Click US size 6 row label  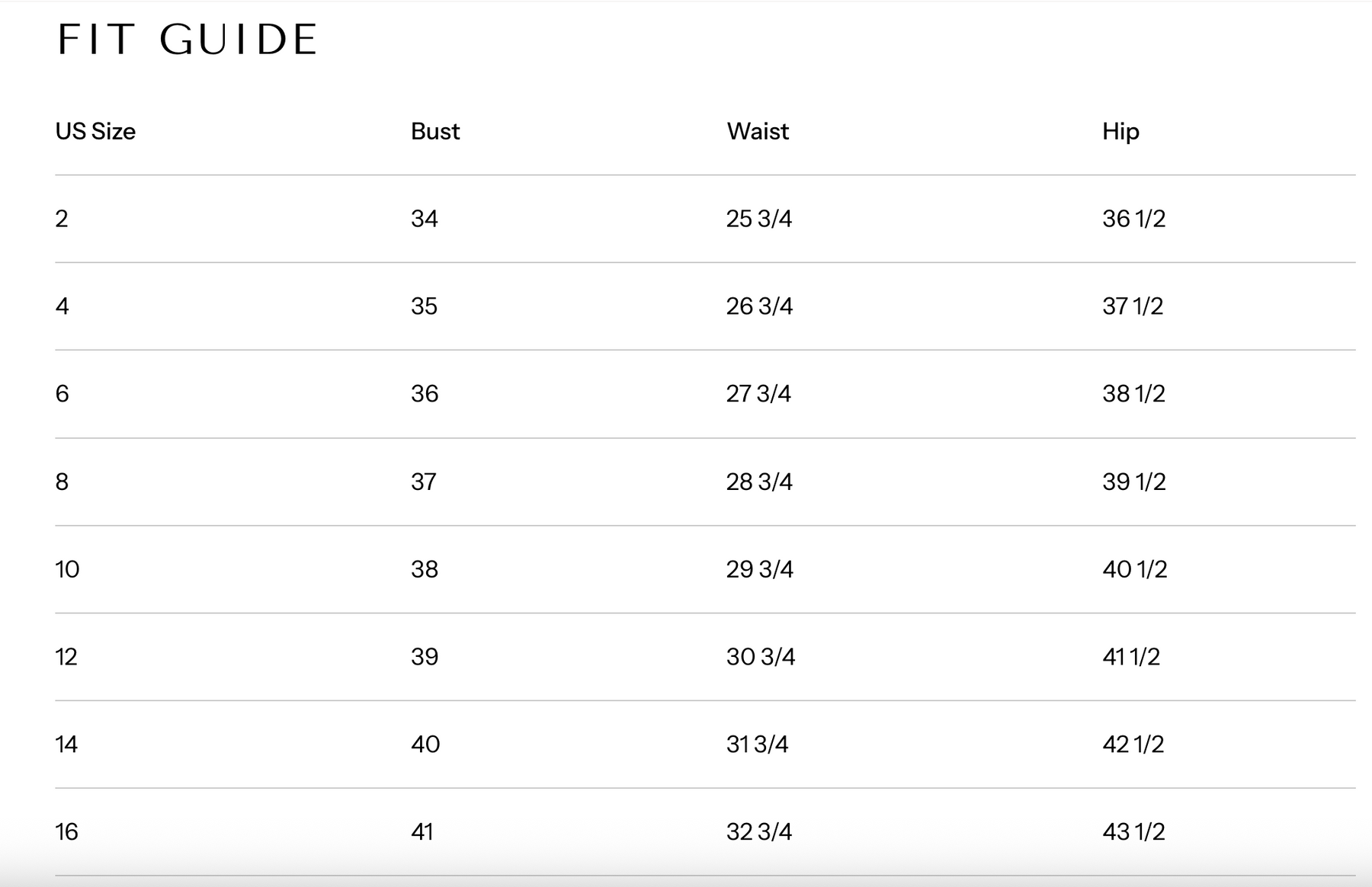click(x=63, y=394)
